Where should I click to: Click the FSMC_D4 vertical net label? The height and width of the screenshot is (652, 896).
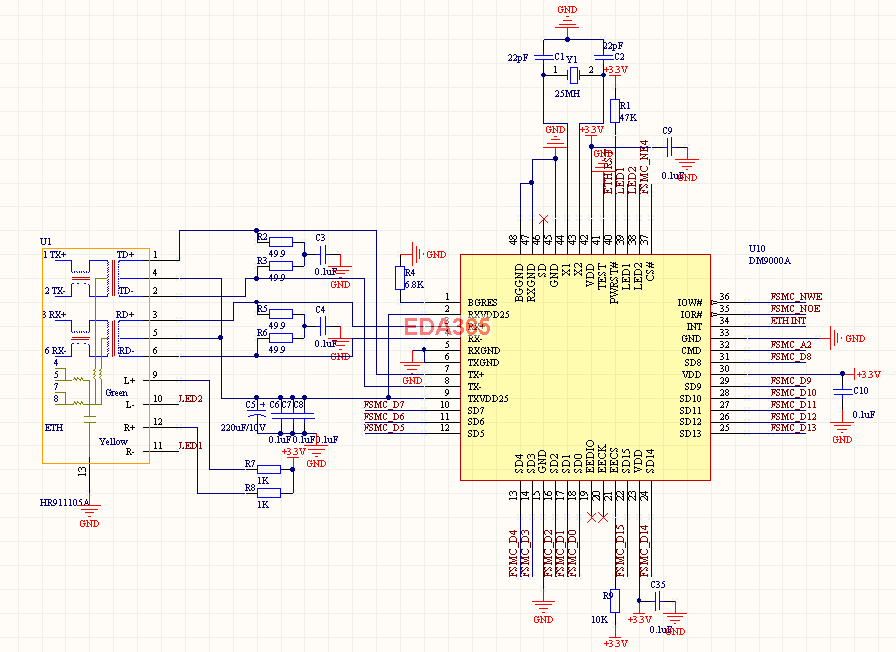pyautogui.click(x=513, y=553)
